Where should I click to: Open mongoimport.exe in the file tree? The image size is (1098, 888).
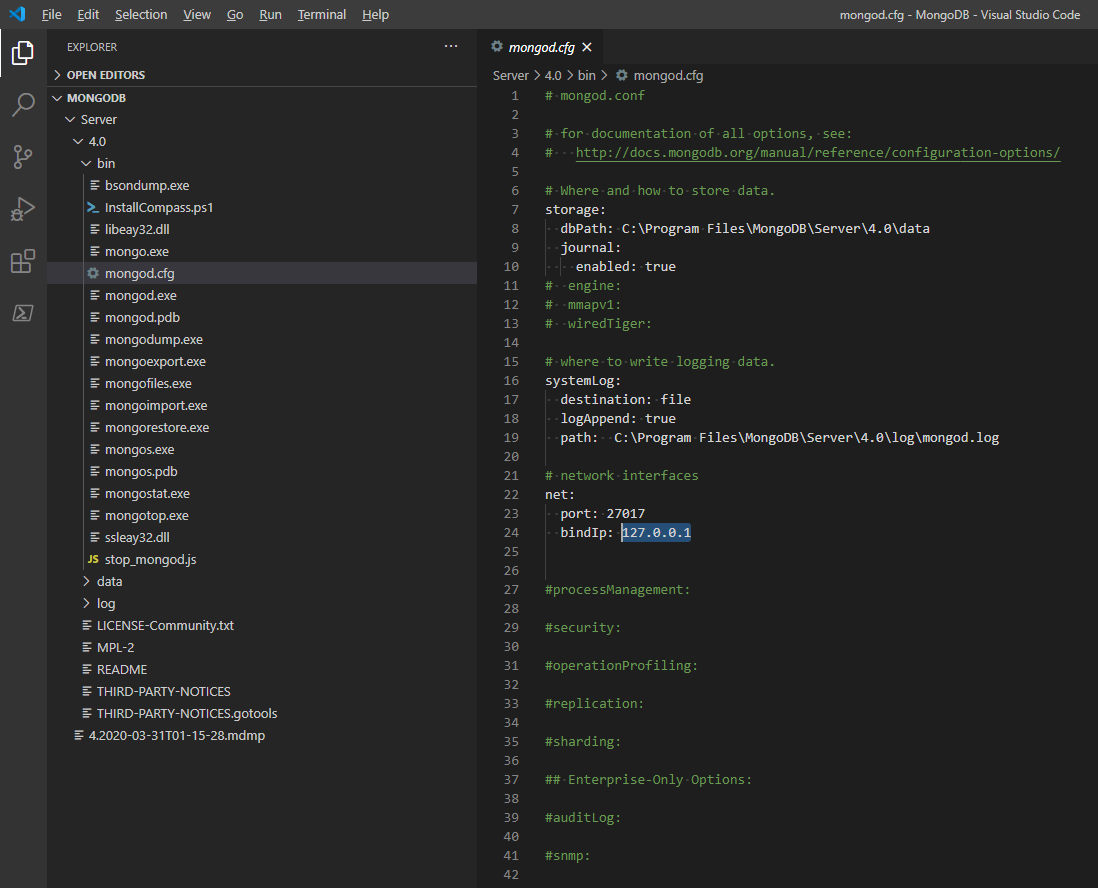[x=262, y=405]
